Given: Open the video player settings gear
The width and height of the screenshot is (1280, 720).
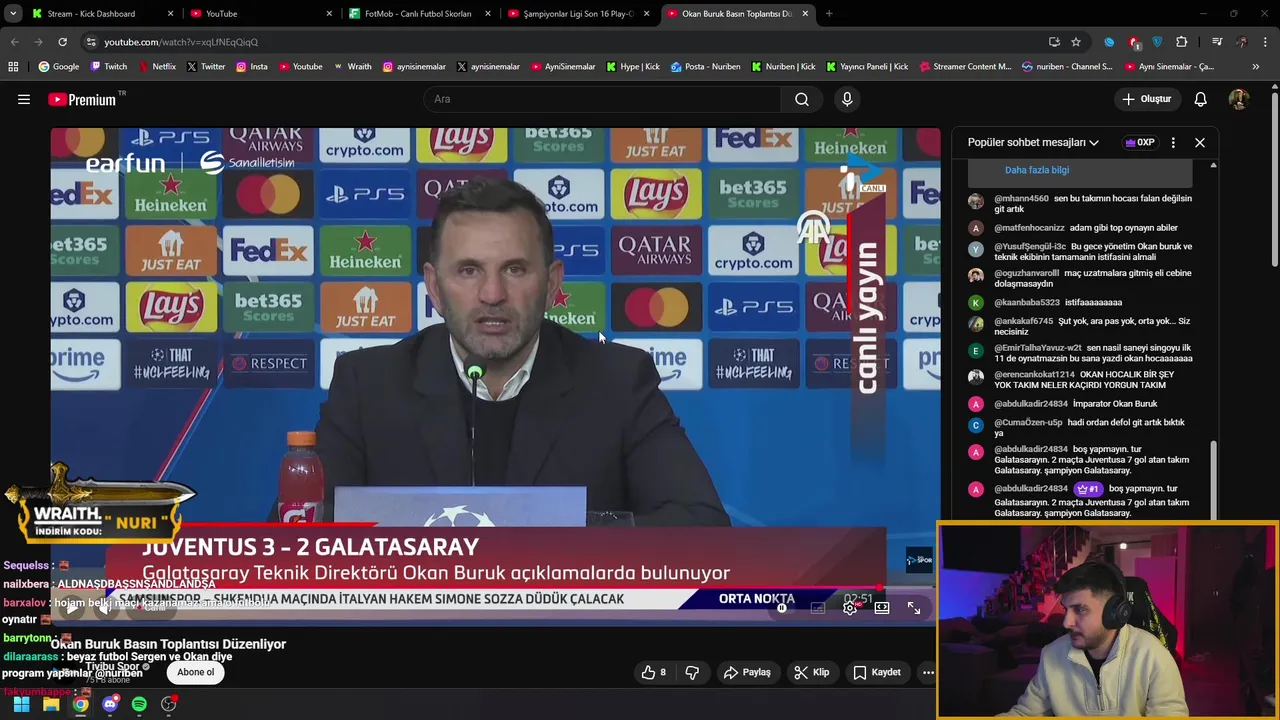Looking at the screenshot, I should [x=849, y=607].
